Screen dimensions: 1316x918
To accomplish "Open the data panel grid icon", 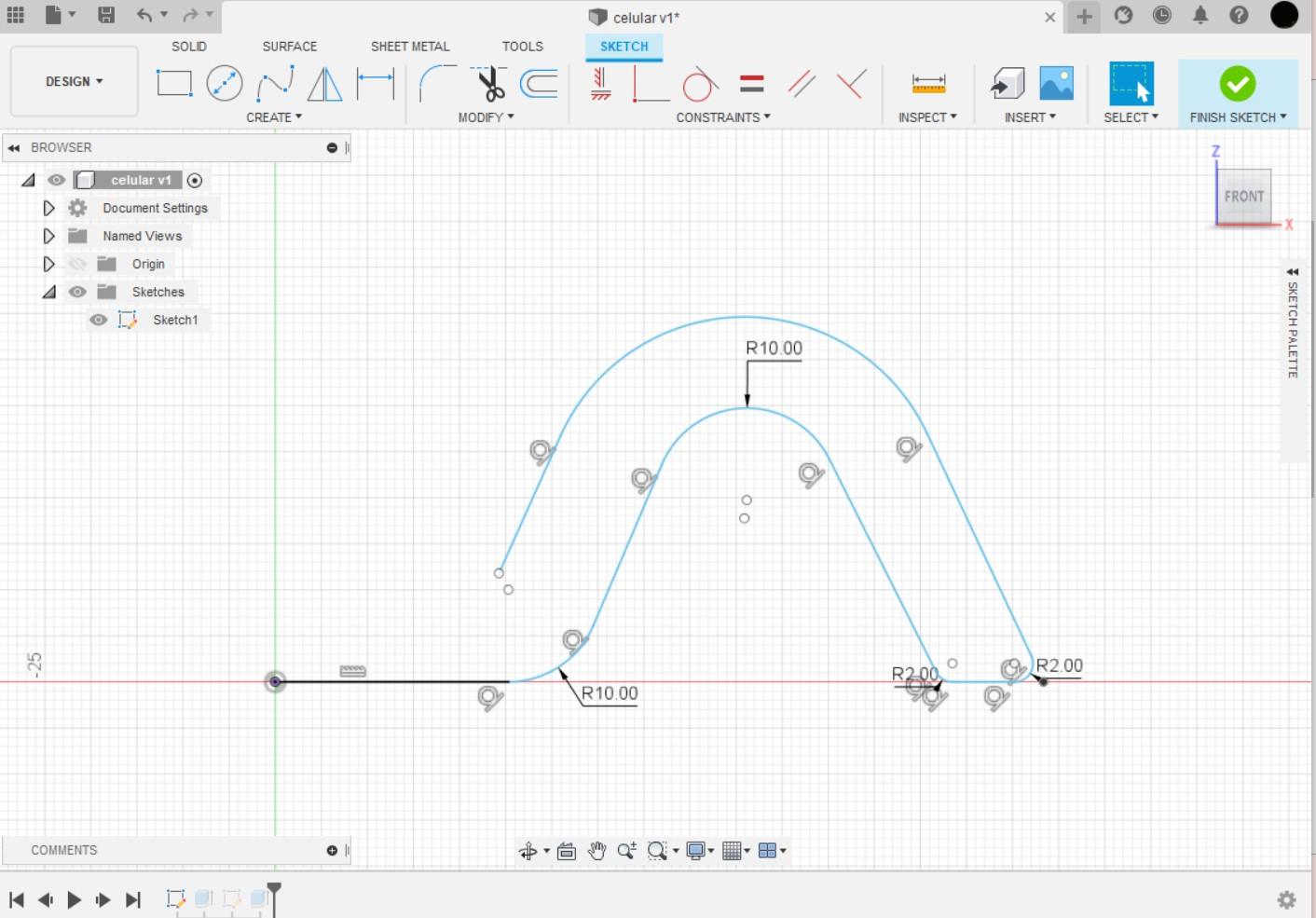I will pos(15,15).
